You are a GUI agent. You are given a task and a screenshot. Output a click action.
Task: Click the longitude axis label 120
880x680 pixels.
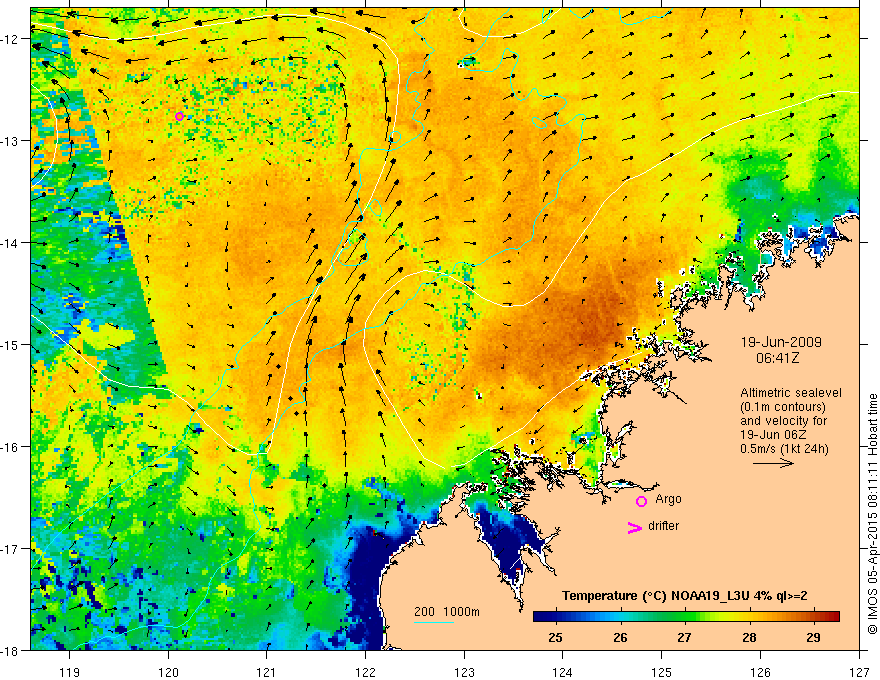(x=168, y=672)
